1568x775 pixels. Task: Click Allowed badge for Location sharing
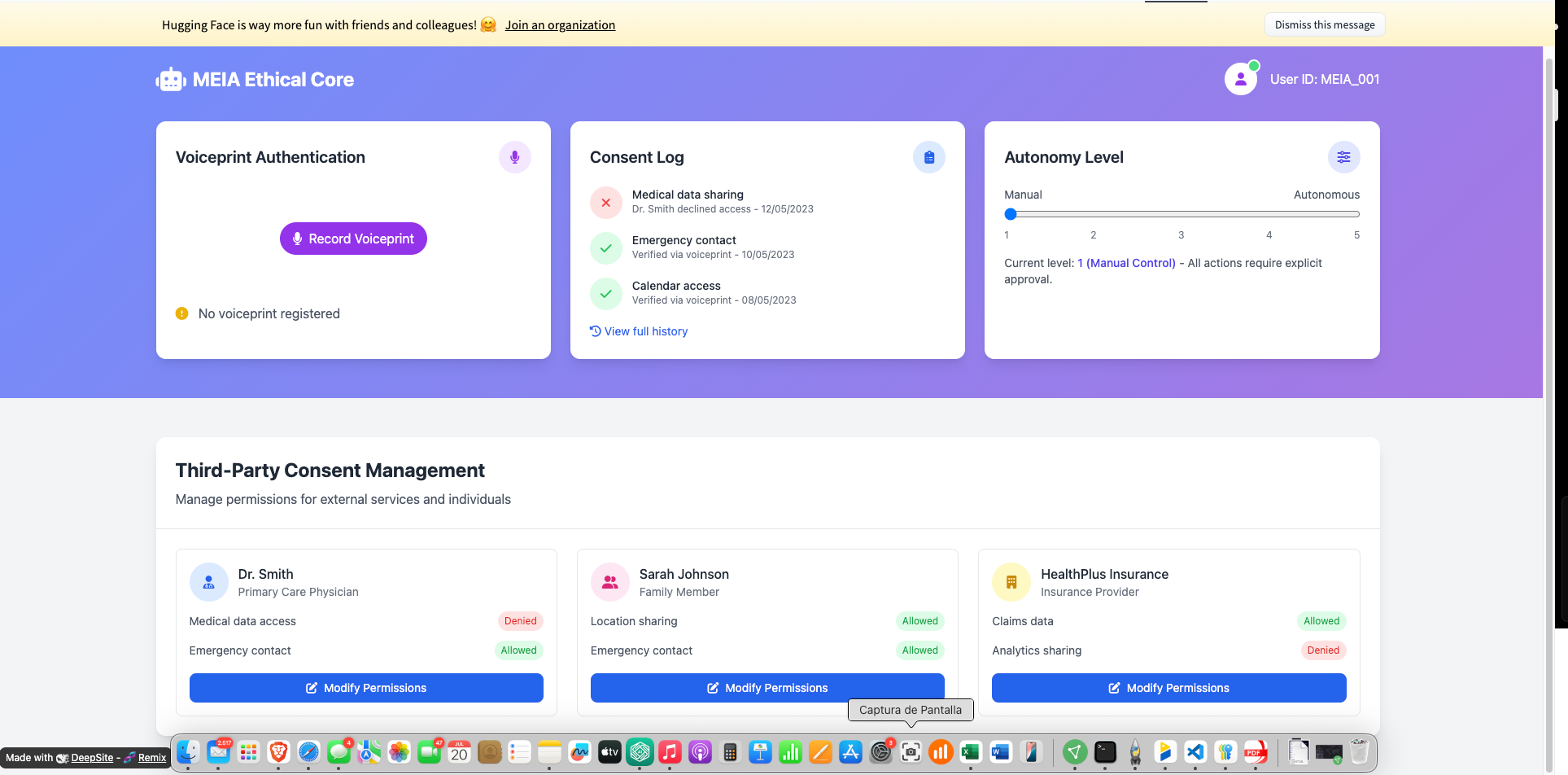919,621
